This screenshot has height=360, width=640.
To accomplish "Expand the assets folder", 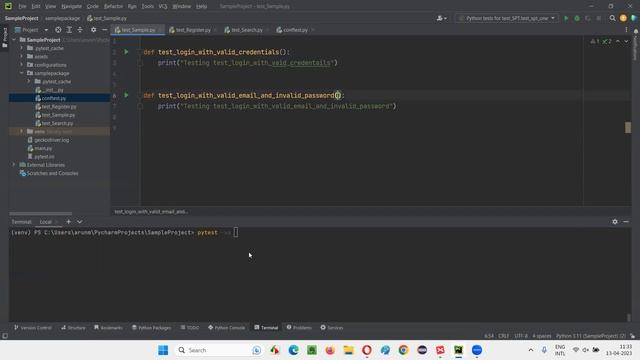I will (x=22, y=56).
